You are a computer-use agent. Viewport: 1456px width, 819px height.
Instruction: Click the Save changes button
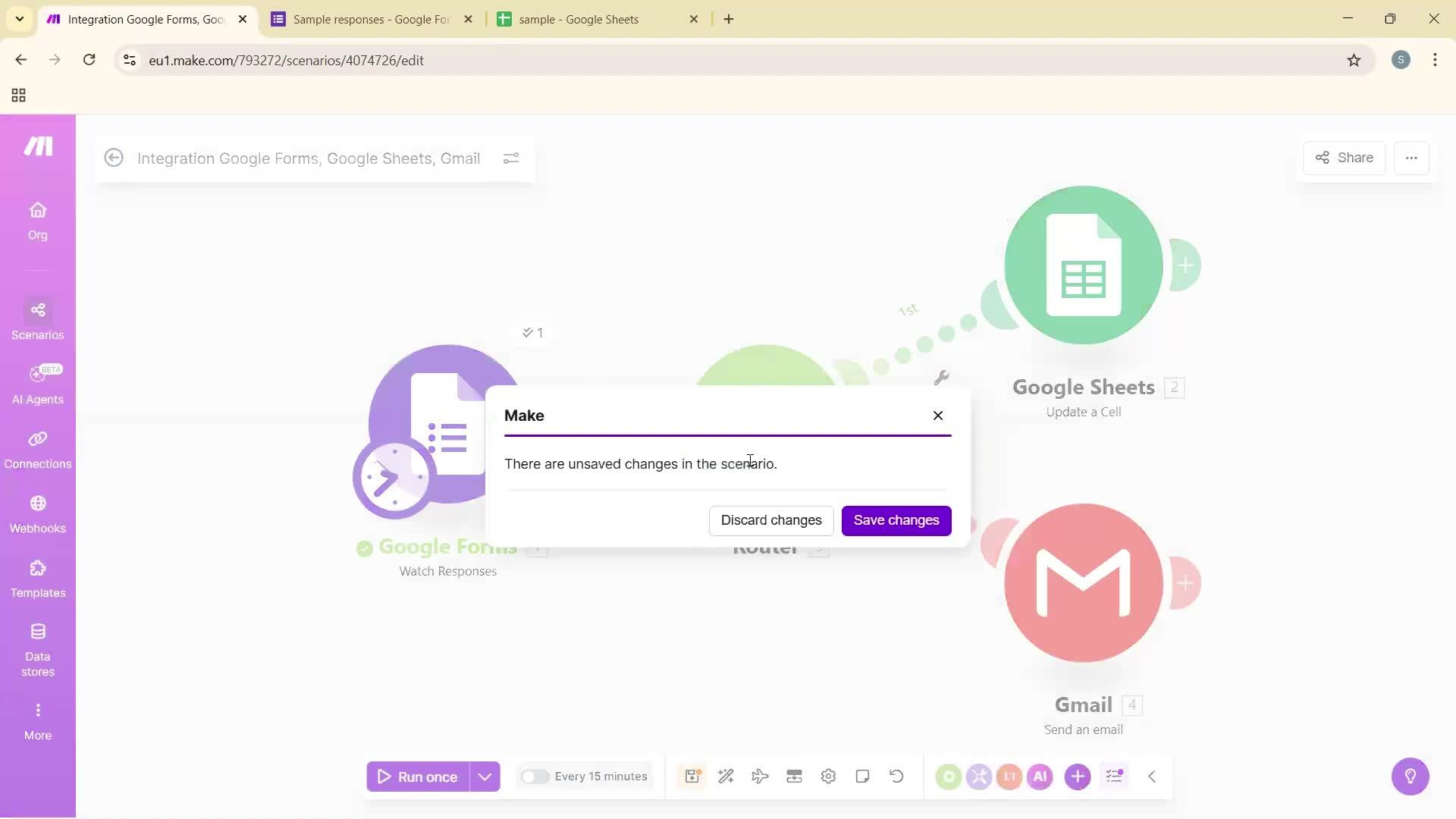tap(896, 520)
